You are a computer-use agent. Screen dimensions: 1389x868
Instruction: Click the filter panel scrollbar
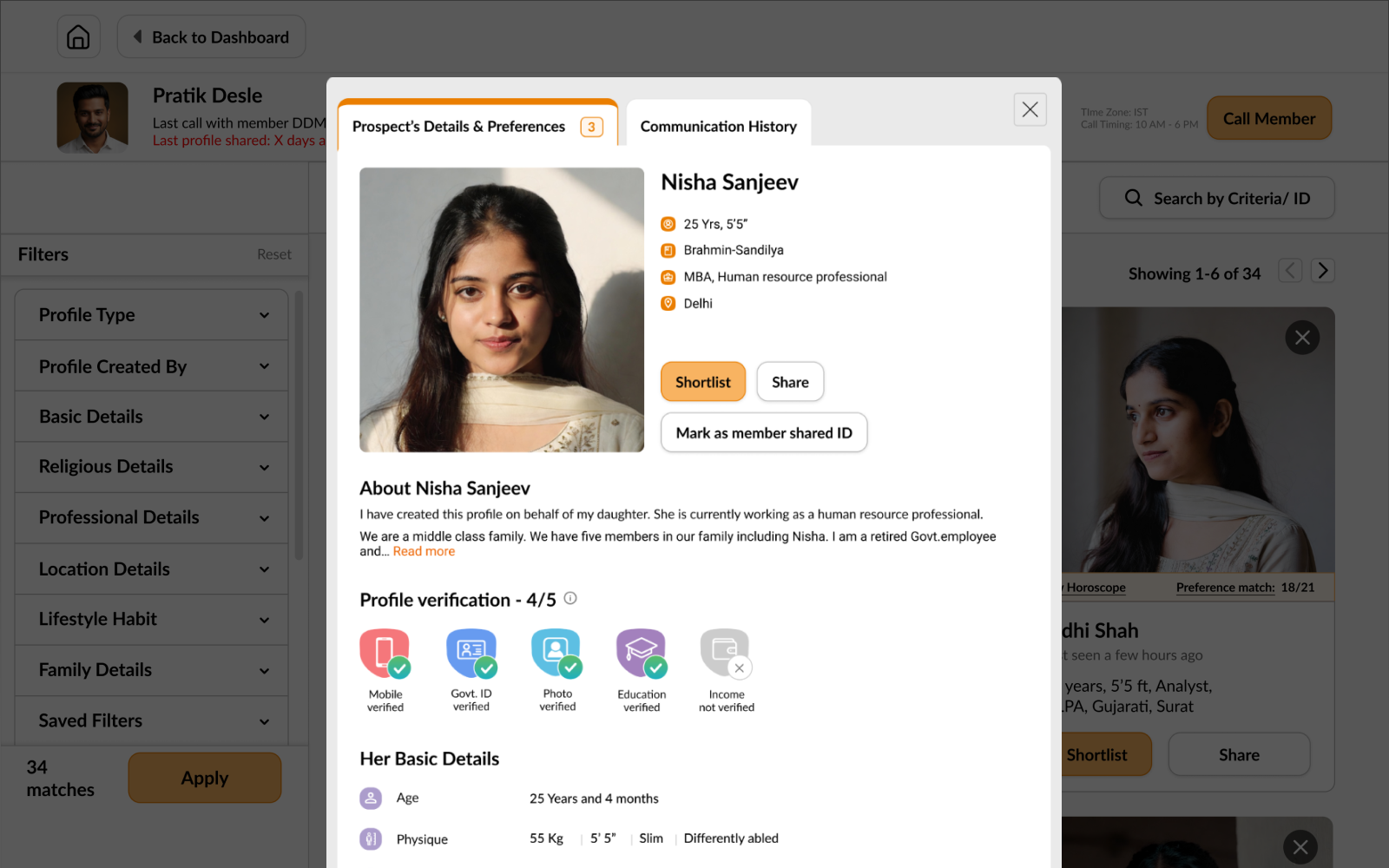[299, 425]
